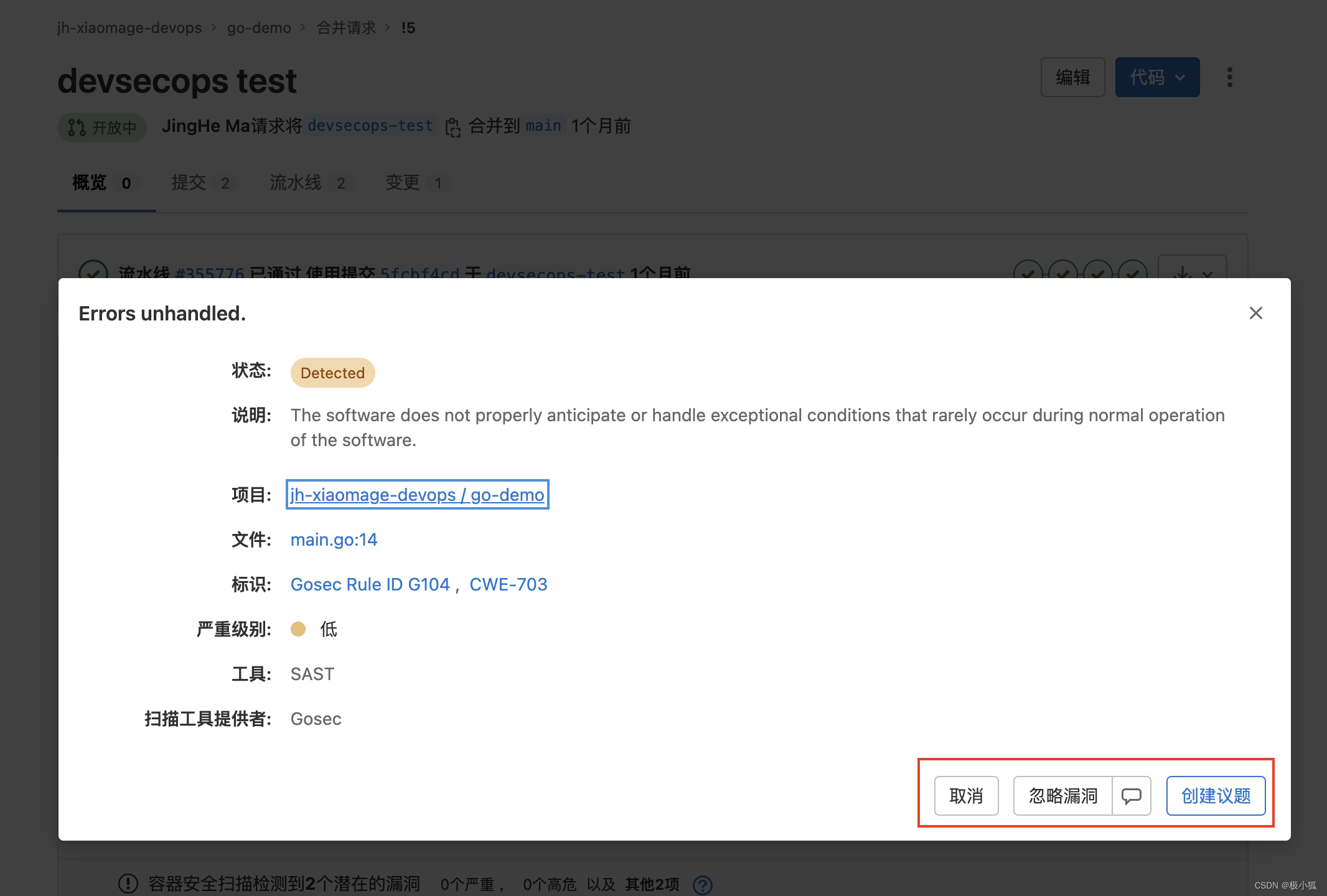Image resolution: width=1327 pixels, height=896 pixels.
Task: Click container scanning warning icon
Action: pyautogui.click(x=128, y=884)
